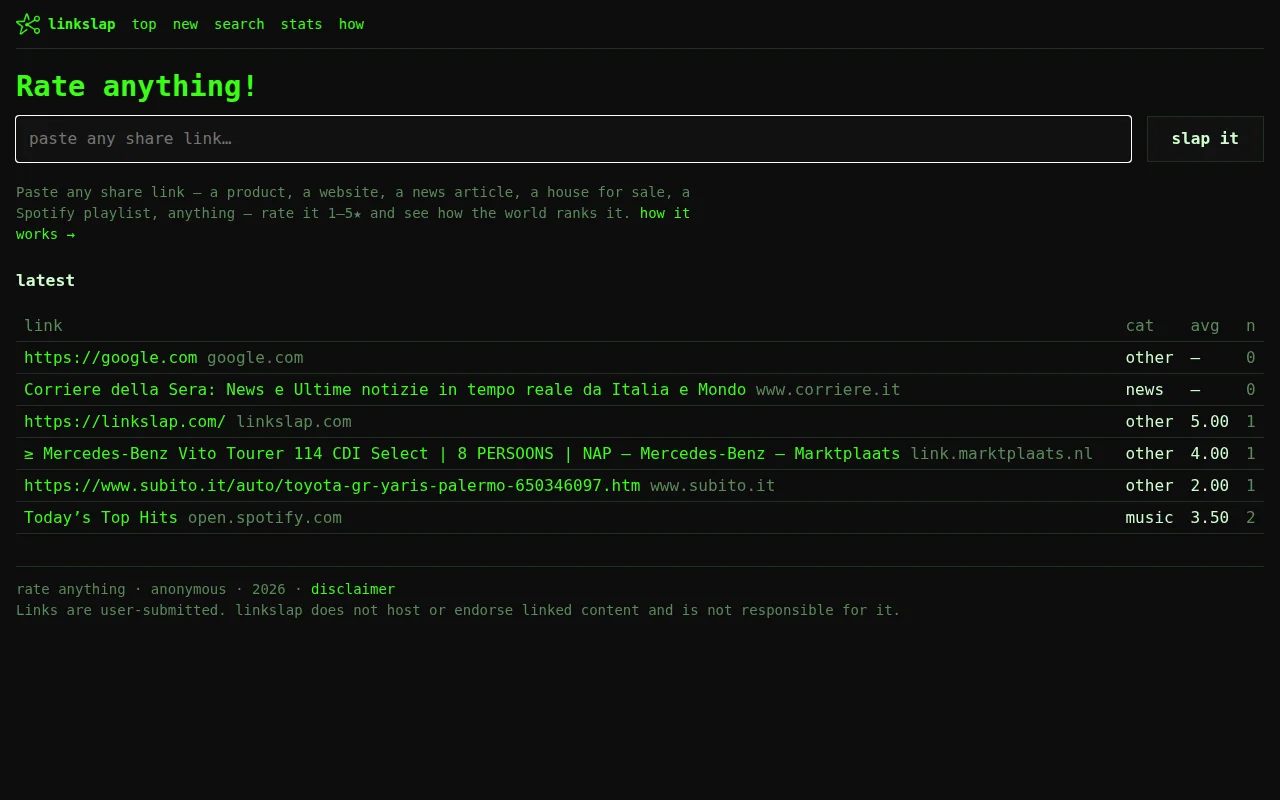Open the disclaimer link in footer
This screenshot has height=800, width=1280.
pyautogui.click(x=353, y=589)
